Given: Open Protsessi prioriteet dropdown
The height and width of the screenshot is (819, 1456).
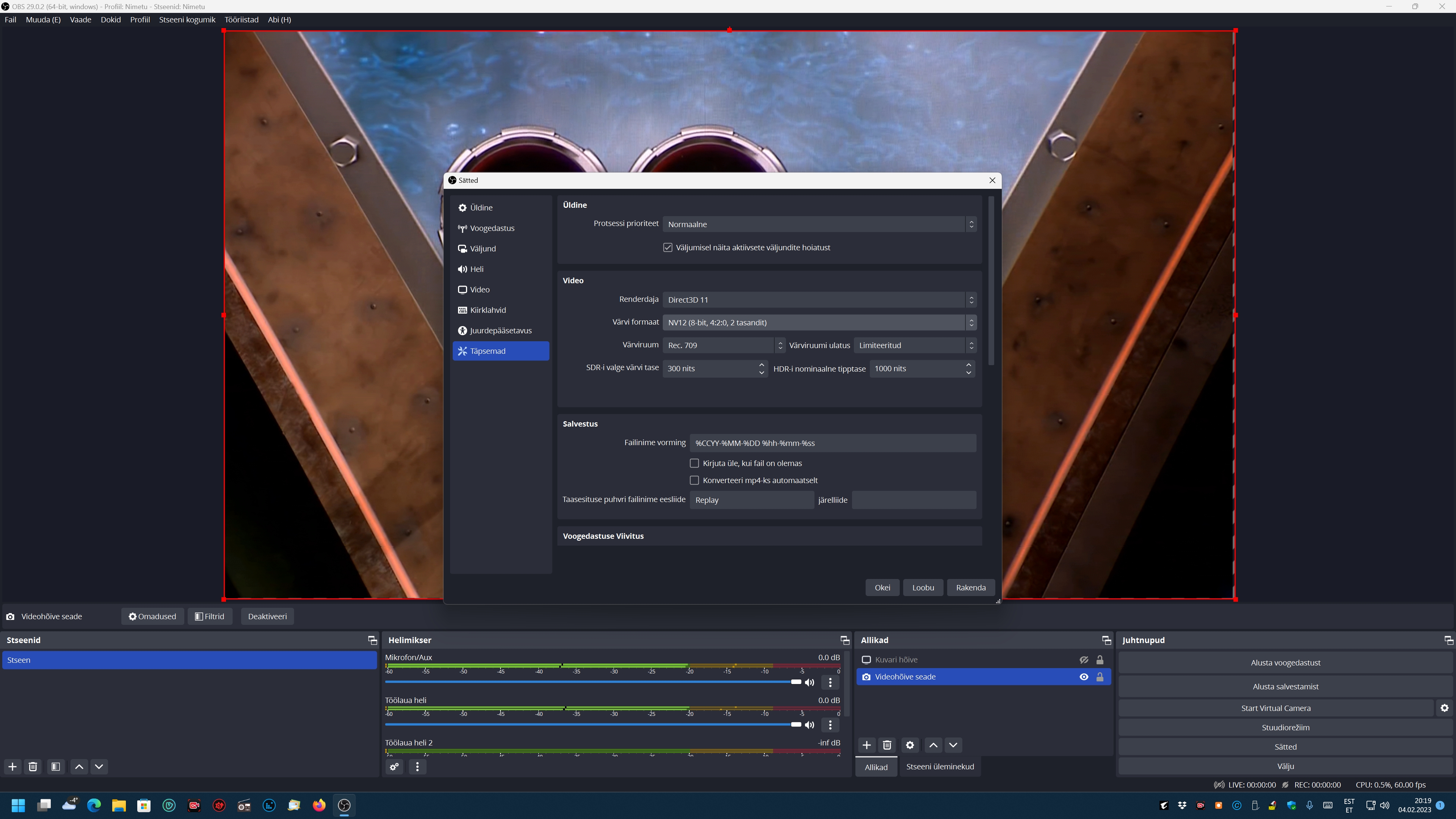Looking at the screenshot, I should [819, 224].
